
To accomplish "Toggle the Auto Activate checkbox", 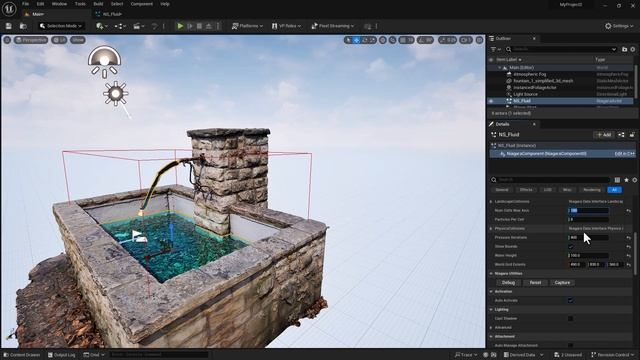I will [x=571, y=300].
